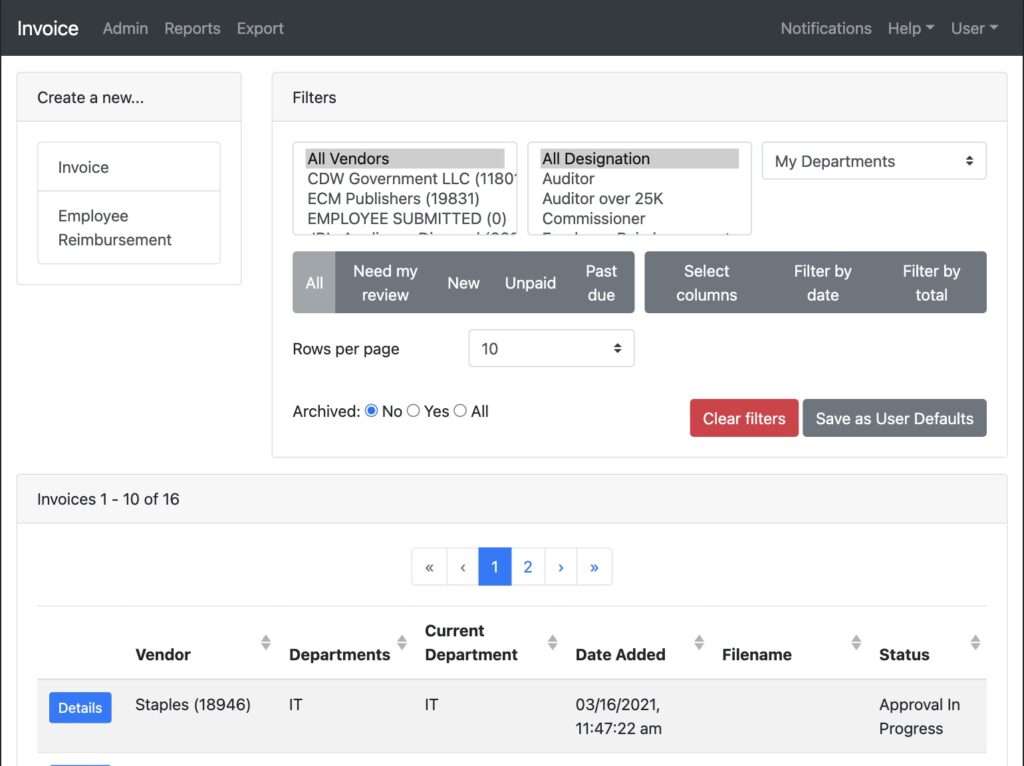Image resolution: width=1024 pixels, height=766 pixels.
Task: Switch to page 2 of invoices
Action: [528, 567]
